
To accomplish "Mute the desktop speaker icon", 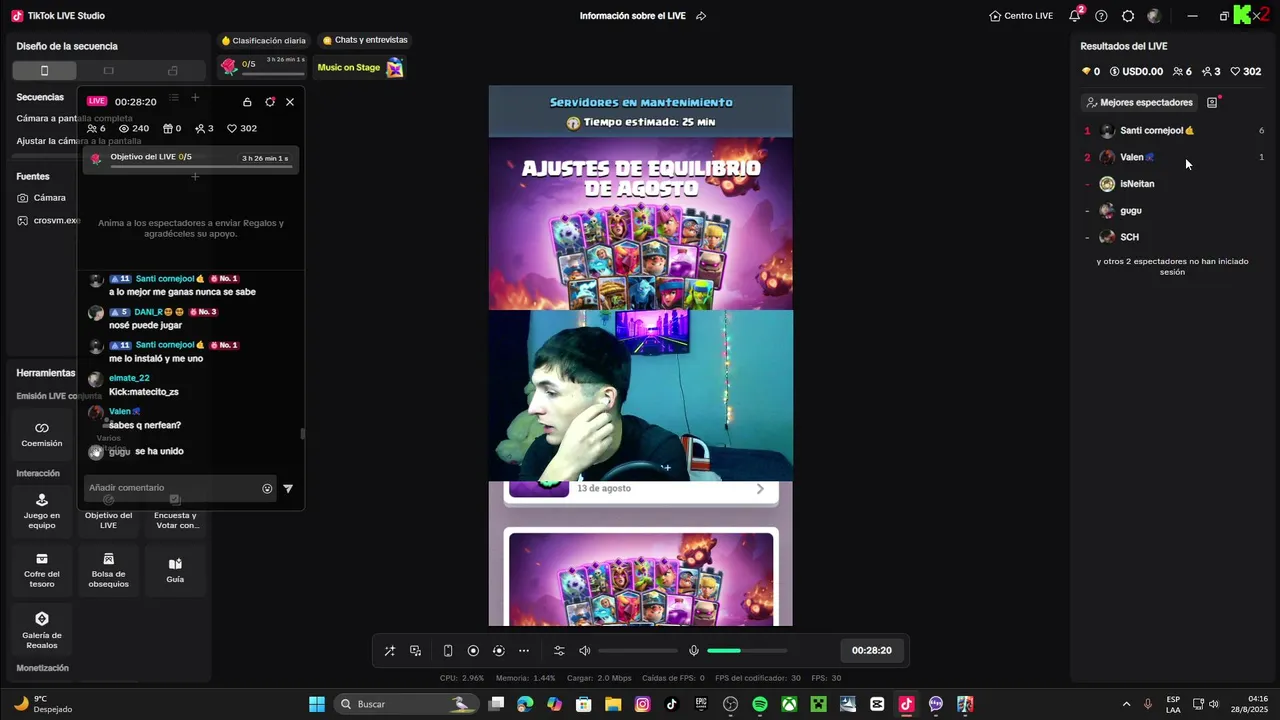I will pos(585,651).
